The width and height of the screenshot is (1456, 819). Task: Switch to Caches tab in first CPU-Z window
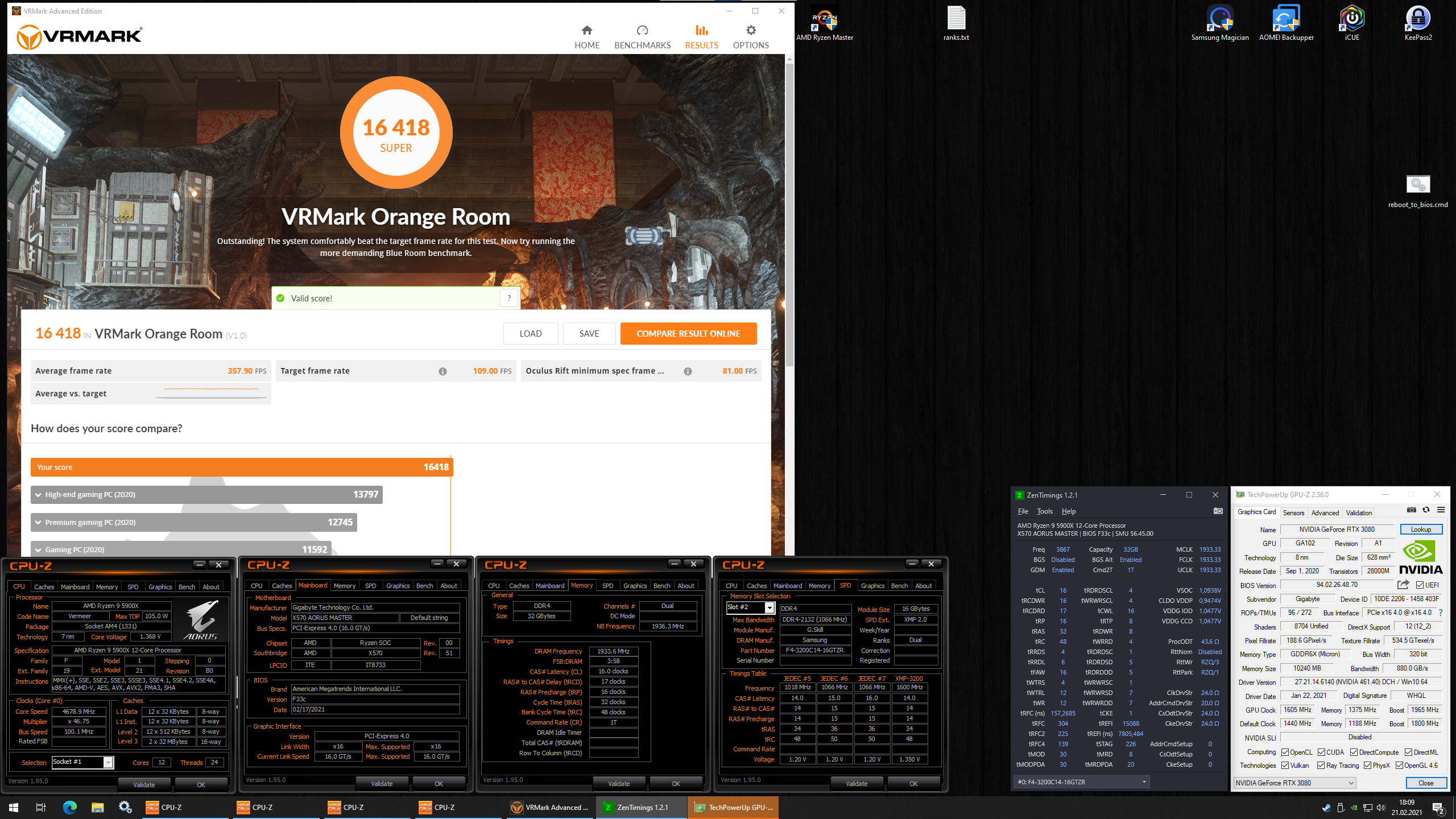click(x=44, y=587)
